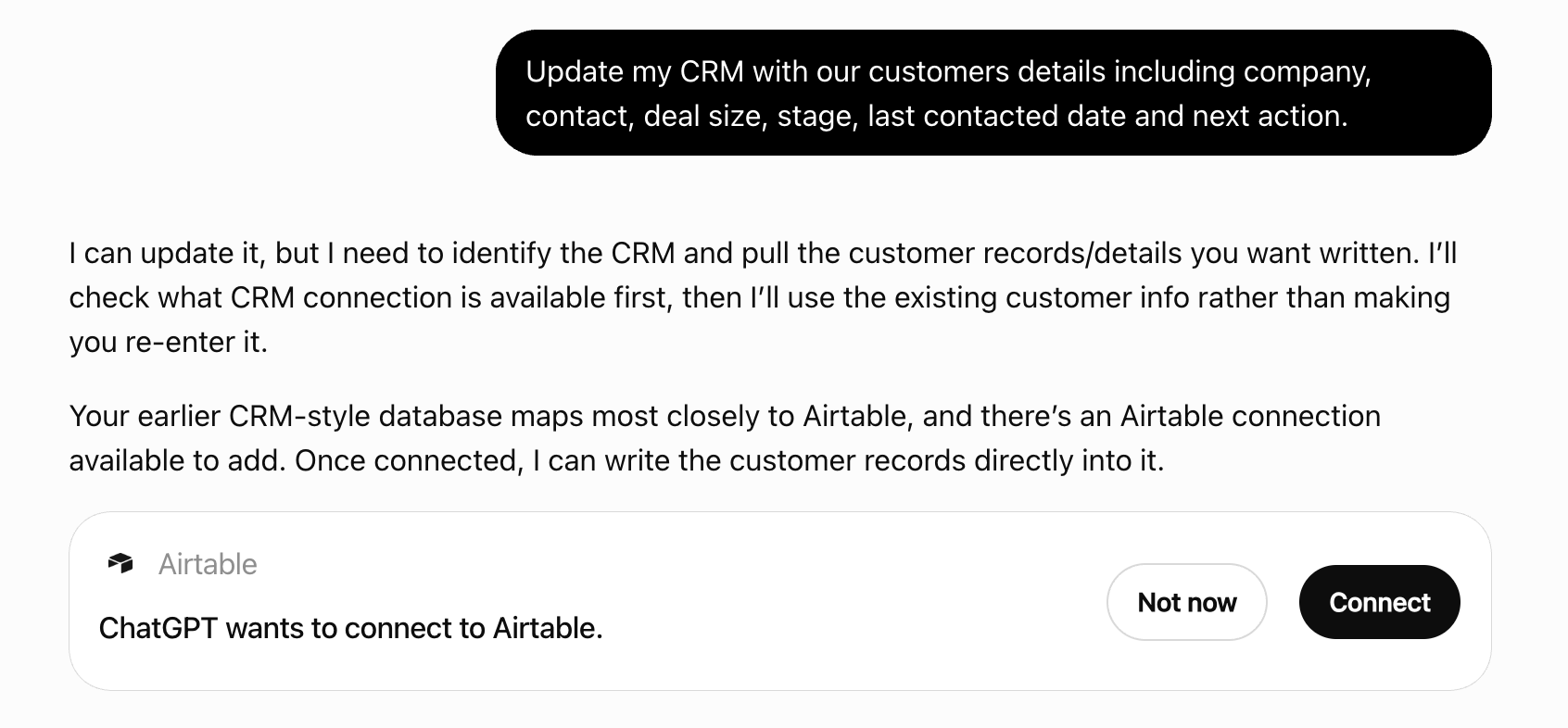Click 'check what CRM connection is available first'
1568x728 pixels.
tap(370, 297)
